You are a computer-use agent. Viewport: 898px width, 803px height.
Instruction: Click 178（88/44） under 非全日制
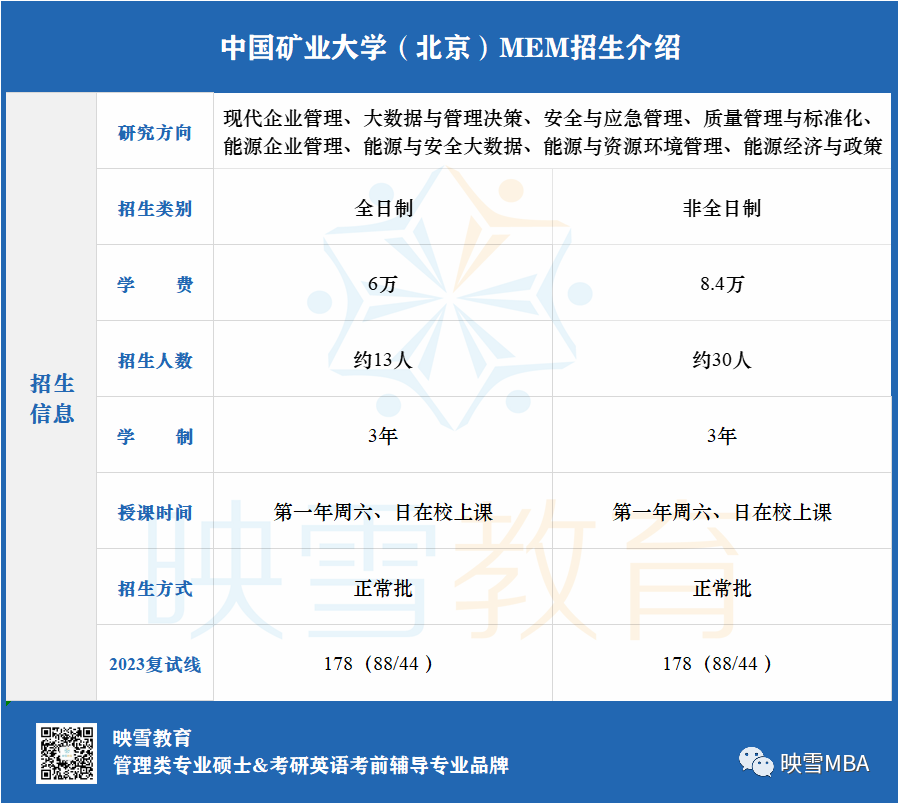pyautogui.click(x=718, y=663)
